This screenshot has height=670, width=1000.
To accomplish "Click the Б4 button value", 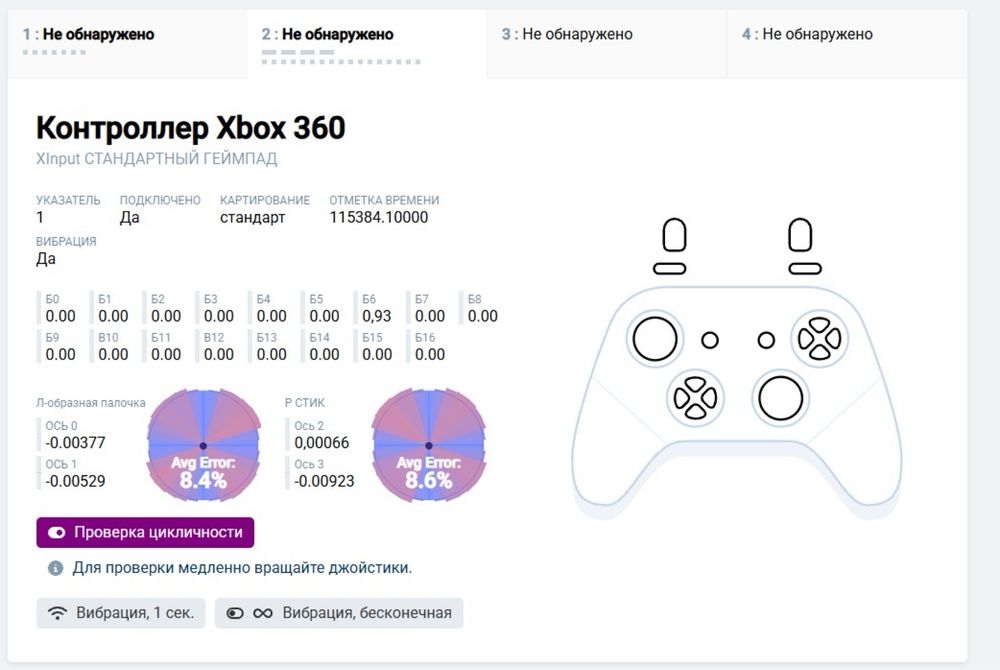I will click(271, 316).
